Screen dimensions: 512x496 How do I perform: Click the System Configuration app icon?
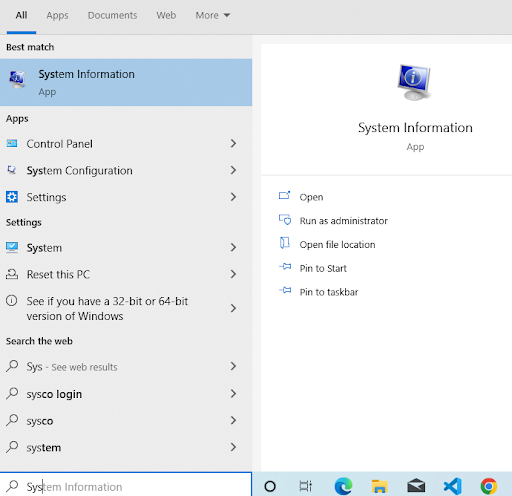pyautogui.click(x=12, y=170)
